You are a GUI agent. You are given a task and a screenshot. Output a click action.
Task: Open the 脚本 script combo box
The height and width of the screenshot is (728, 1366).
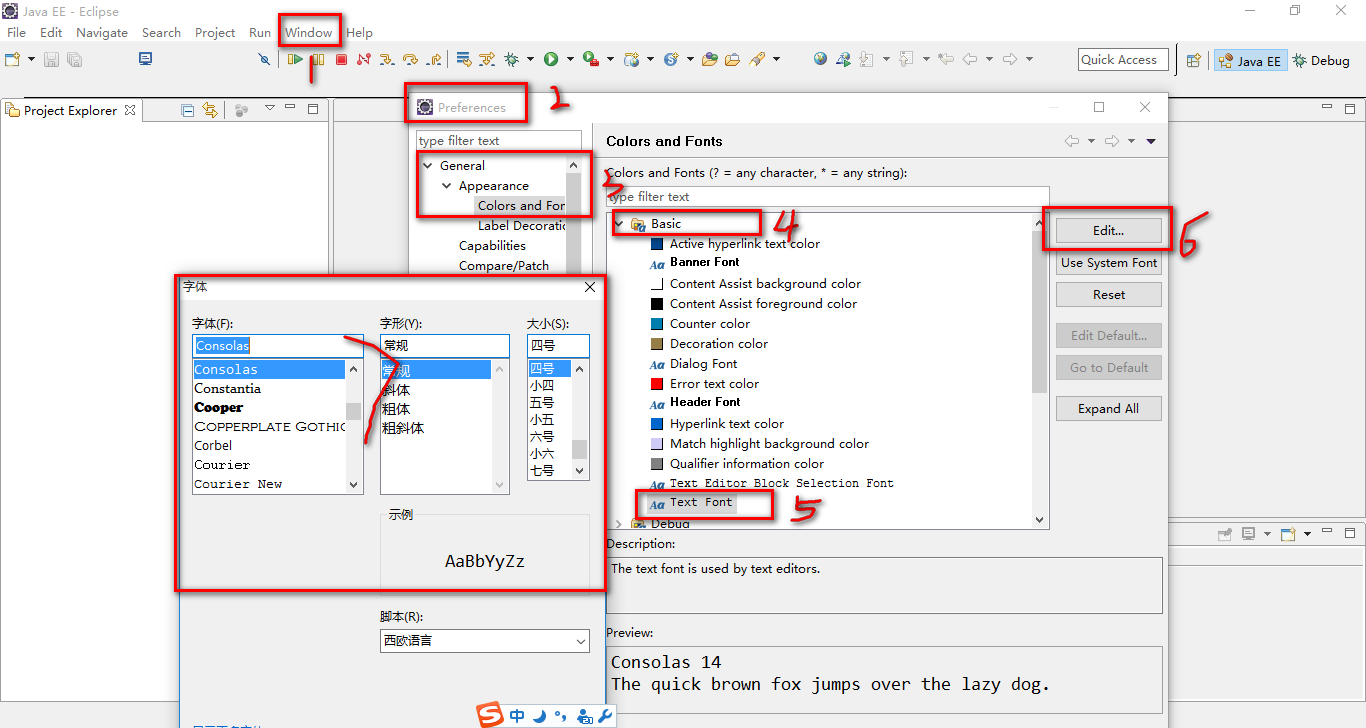(x=484, y=641)
